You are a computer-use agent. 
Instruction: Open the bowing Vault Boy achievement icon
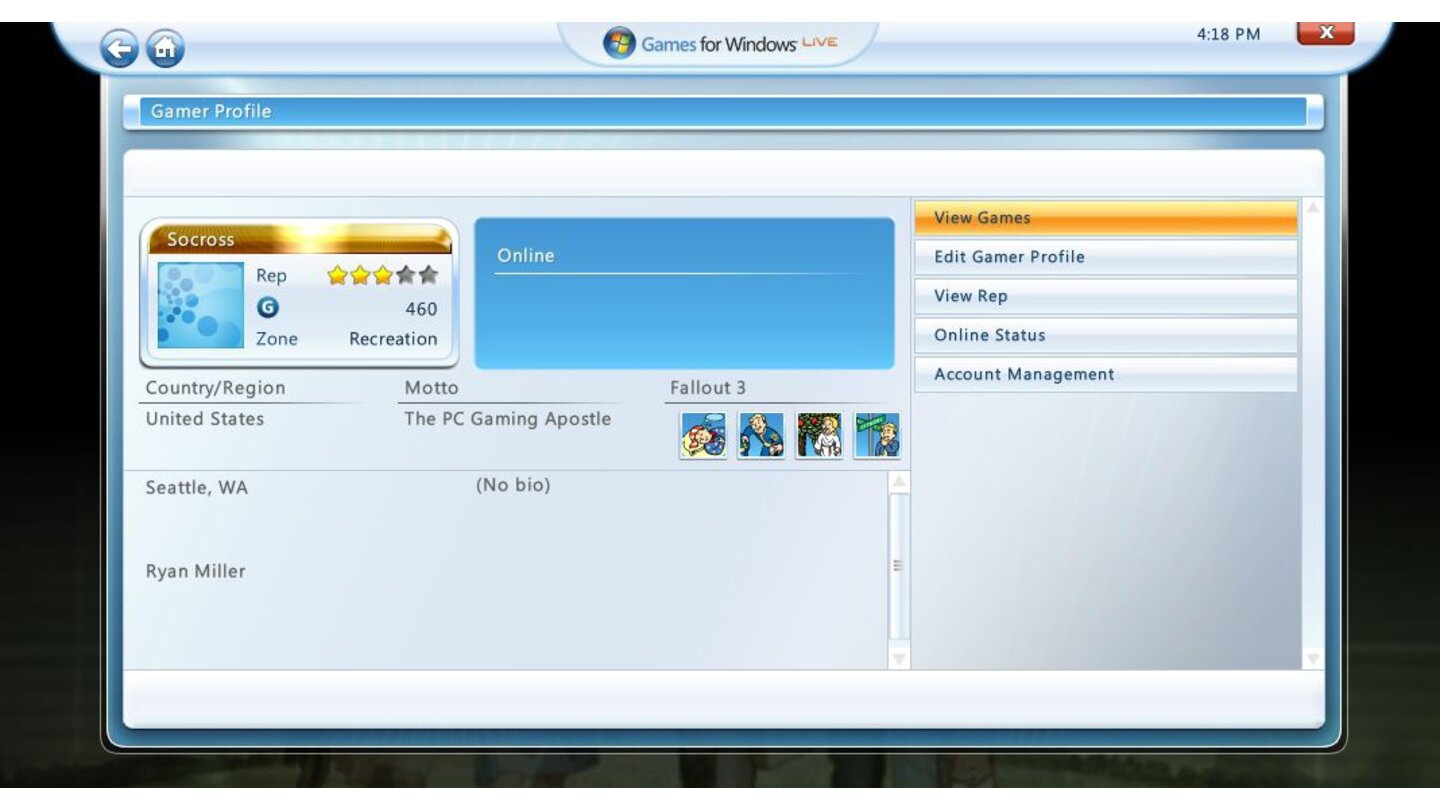(761, 435)
